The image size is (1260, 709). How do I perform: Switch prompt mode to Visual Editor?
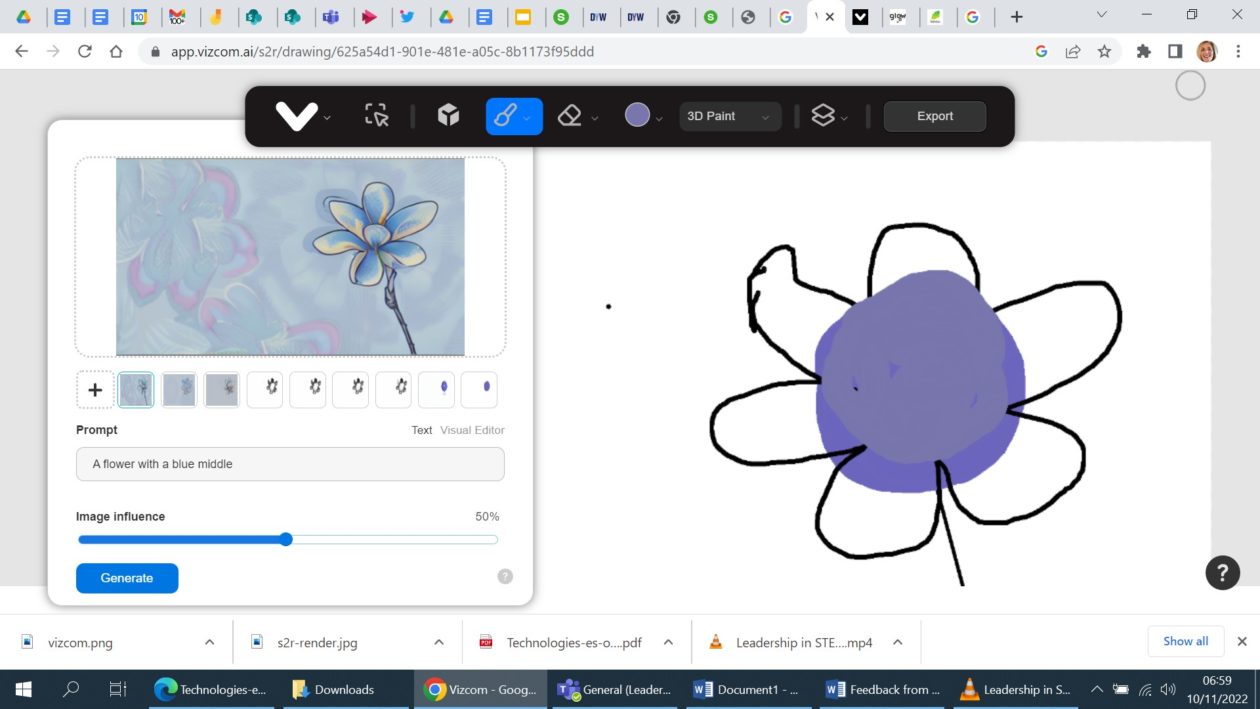473,430
